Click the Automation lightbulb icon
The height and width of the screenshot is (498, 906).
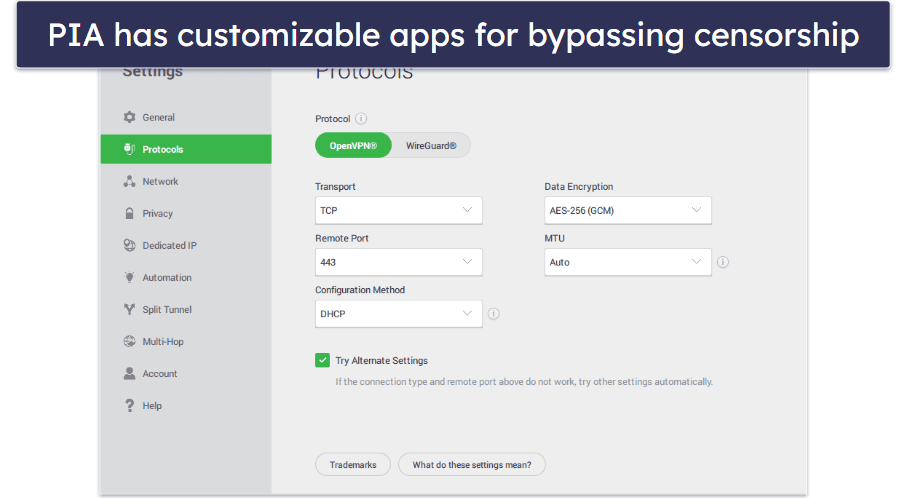(x=129, y=277)
